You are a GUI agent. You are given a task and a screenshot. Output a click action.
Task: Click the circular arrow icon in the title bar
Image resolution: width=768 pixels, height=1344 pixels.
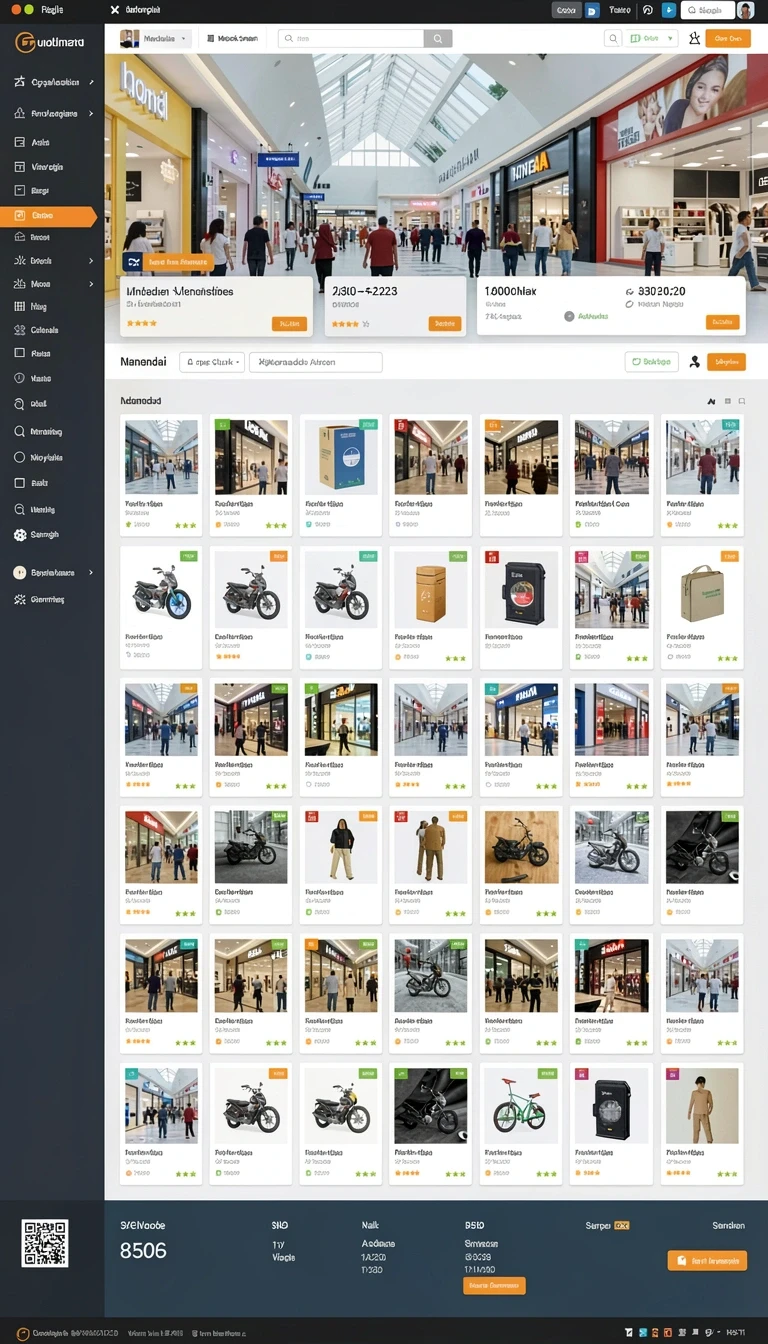tap(647, 10)
